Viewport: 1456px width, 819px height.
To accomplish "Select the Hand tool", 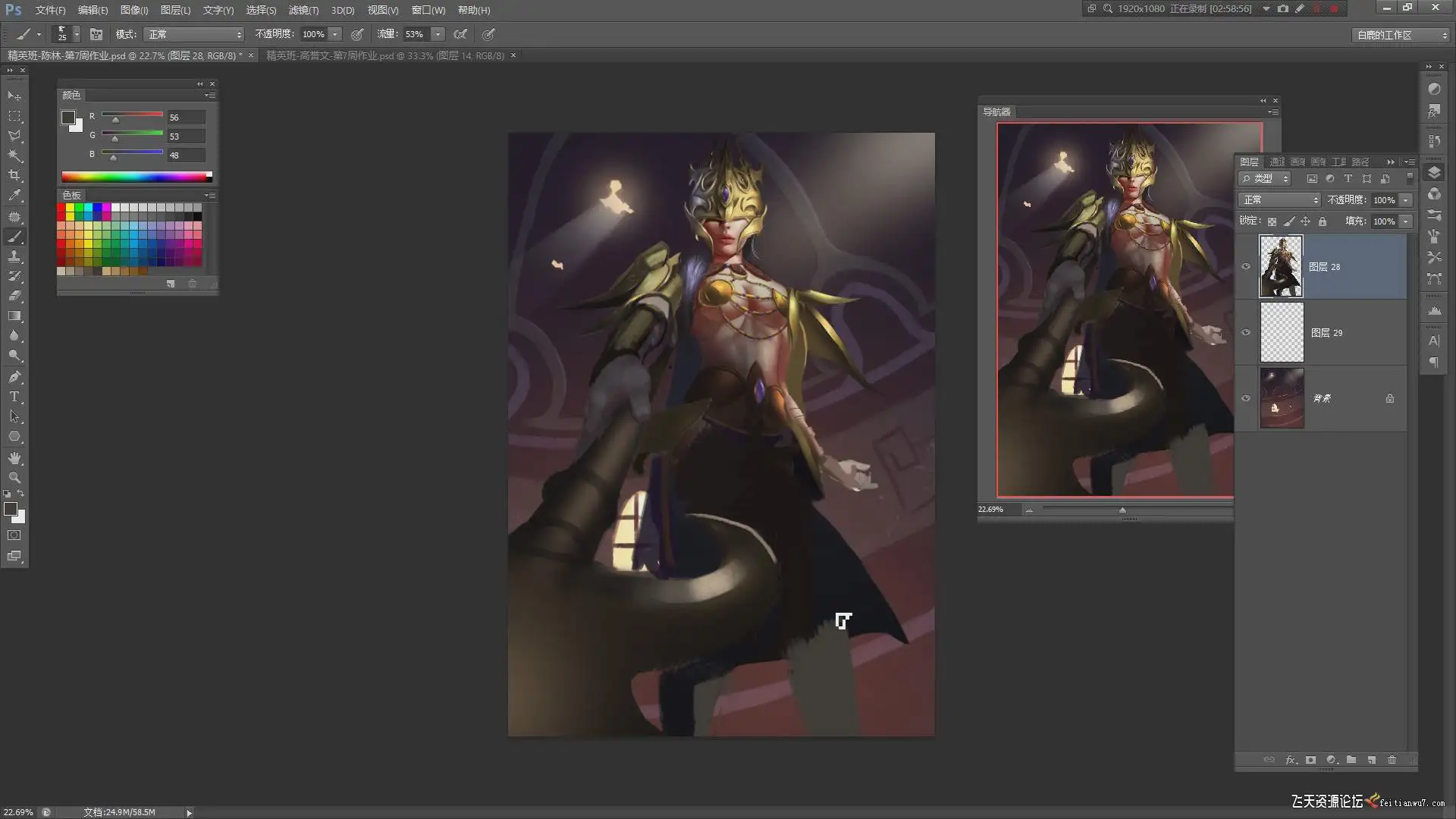I will pyautogui.click(x=14, y=458).
